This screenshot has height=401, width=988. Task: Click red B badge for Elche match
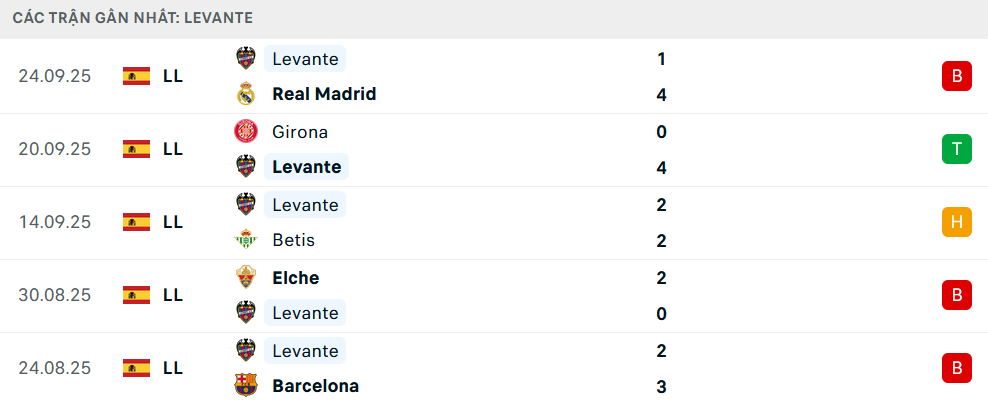(956, 295)
